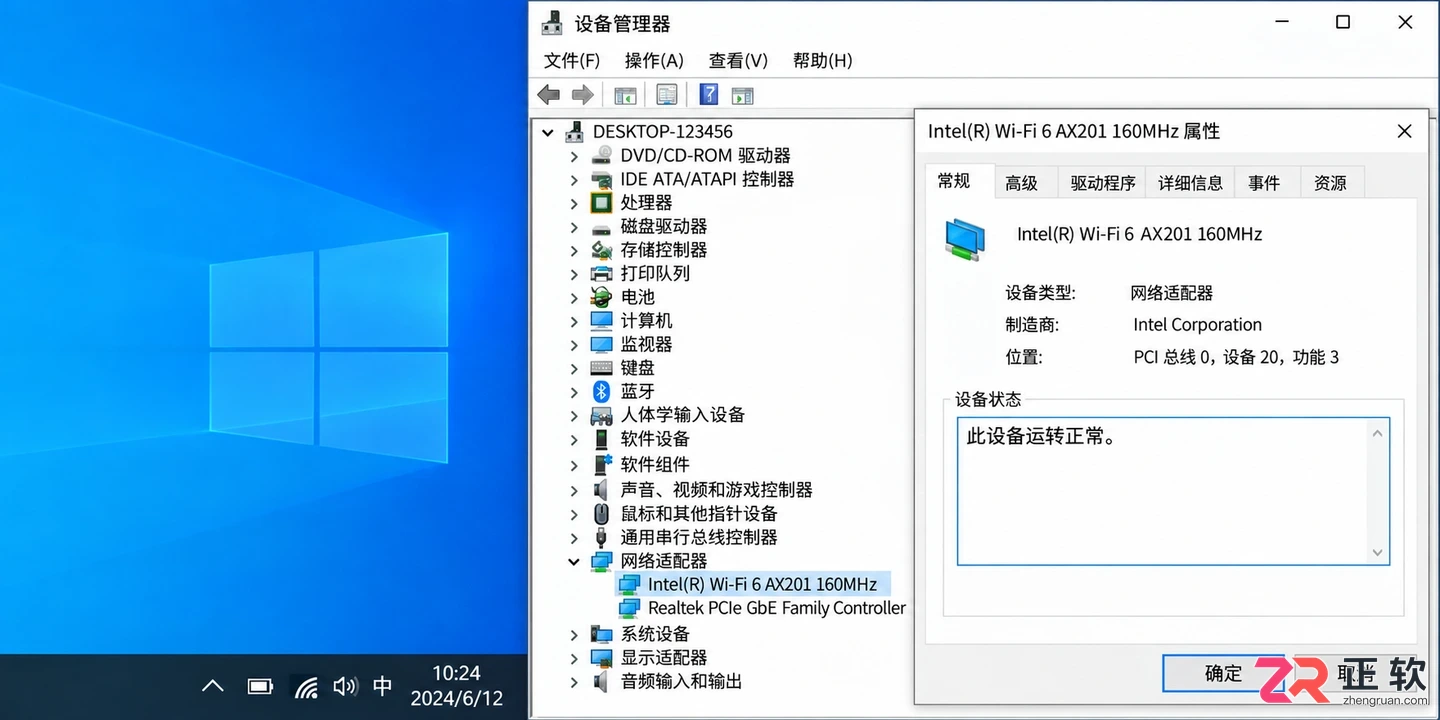Switch to the 详细信息 tab
The image size is (1440, 720).
(1190, 183)
